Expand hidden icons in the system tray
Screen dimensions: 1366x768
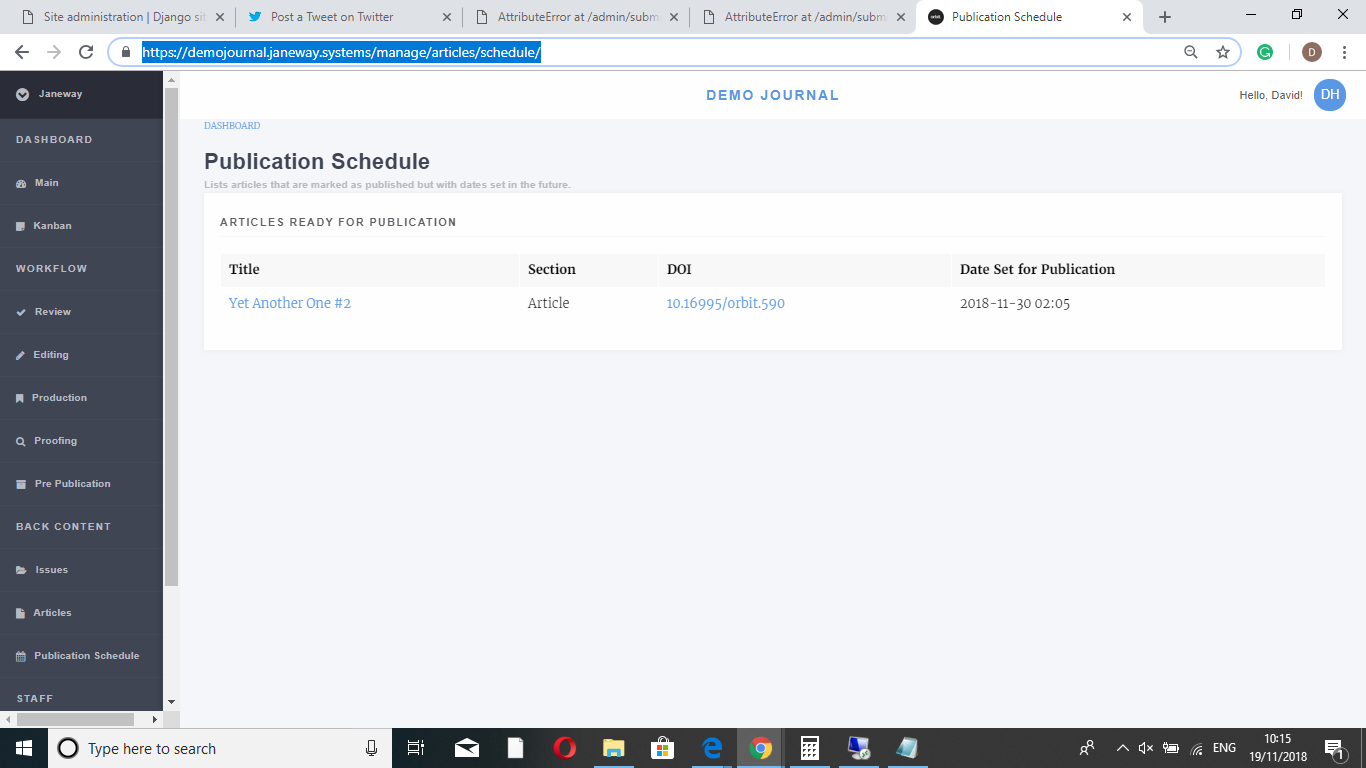click(x=1122, y=747)
